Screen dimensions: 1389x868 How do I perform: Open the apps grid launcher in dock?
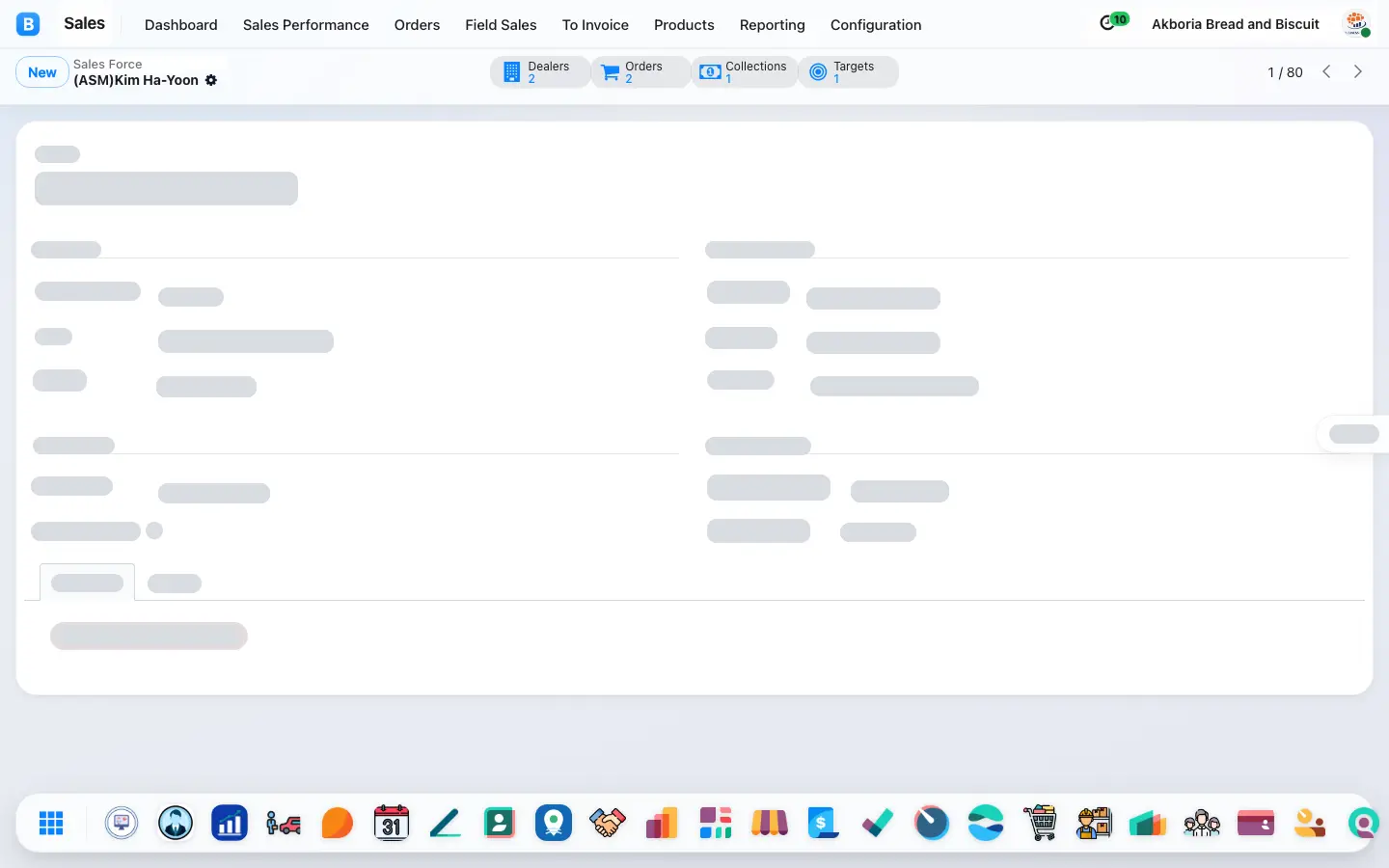(51, 823)
